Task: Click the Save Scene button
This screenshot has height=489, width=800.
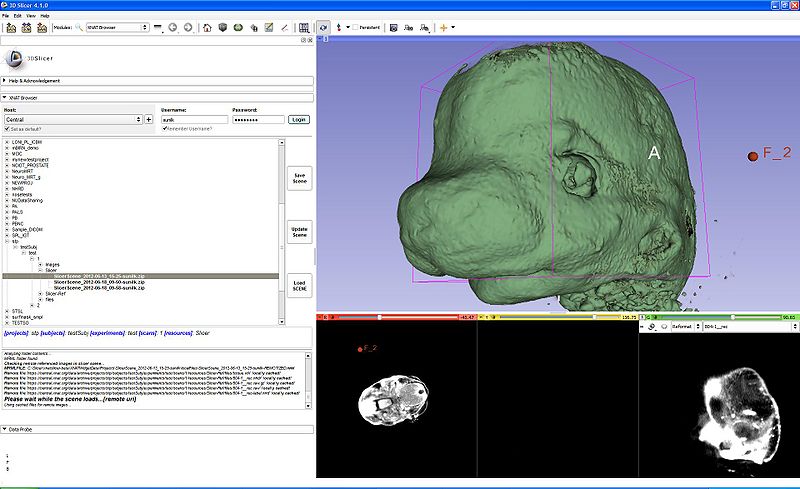Action: point(298,176)
